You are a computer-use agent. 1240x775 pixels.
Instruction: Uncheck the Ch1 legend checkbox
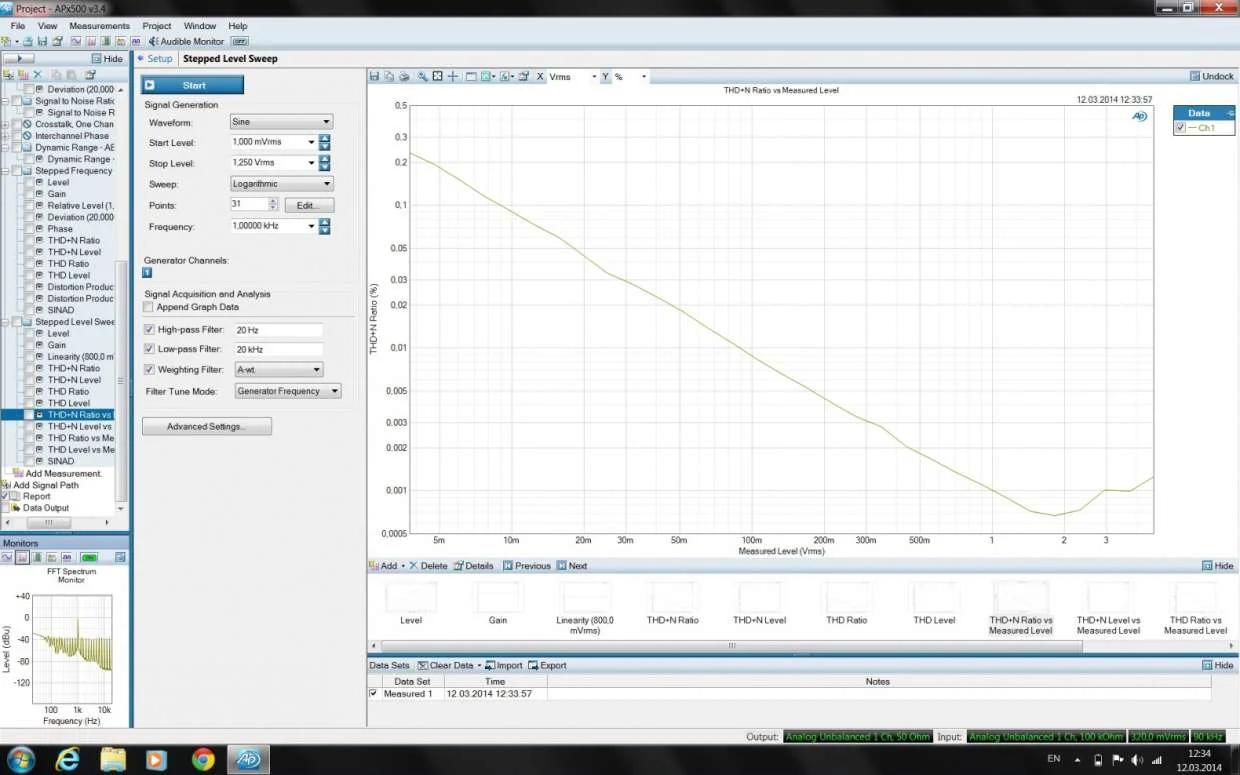1181,128
